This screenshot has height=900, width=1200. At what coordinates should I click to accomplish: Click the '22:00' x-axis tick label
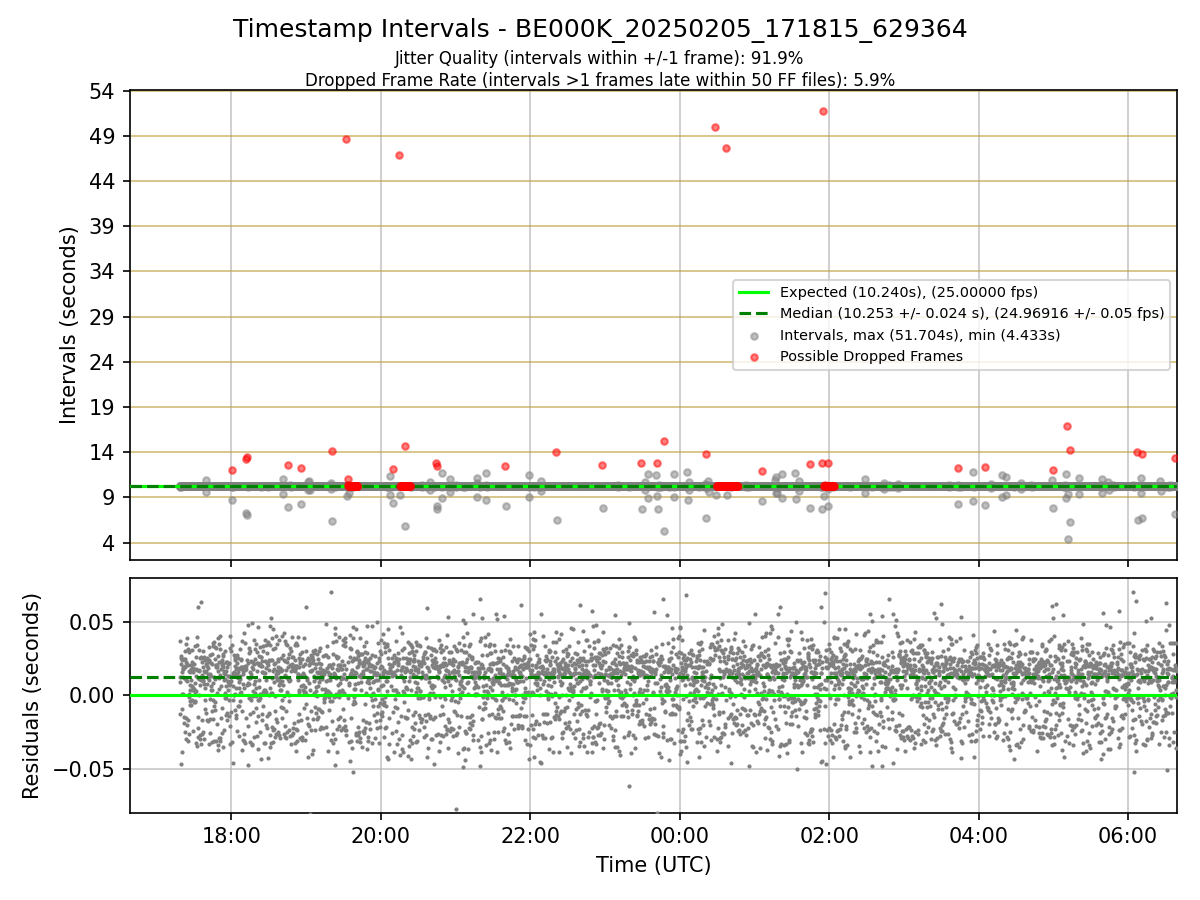tap(530, 837)
